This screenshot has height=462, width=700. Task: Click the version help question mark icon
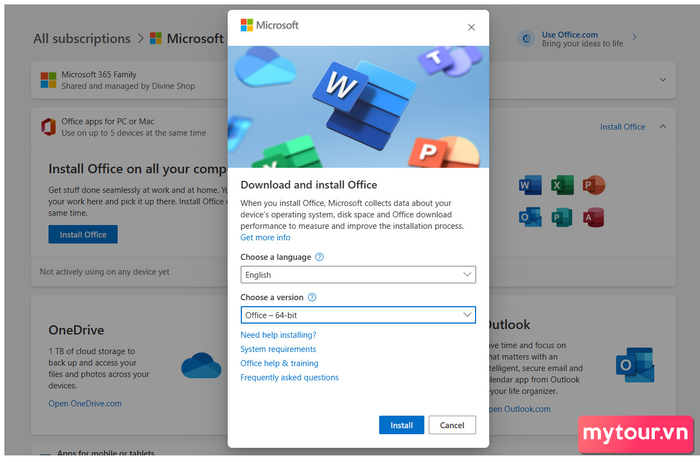click(312, 297)
